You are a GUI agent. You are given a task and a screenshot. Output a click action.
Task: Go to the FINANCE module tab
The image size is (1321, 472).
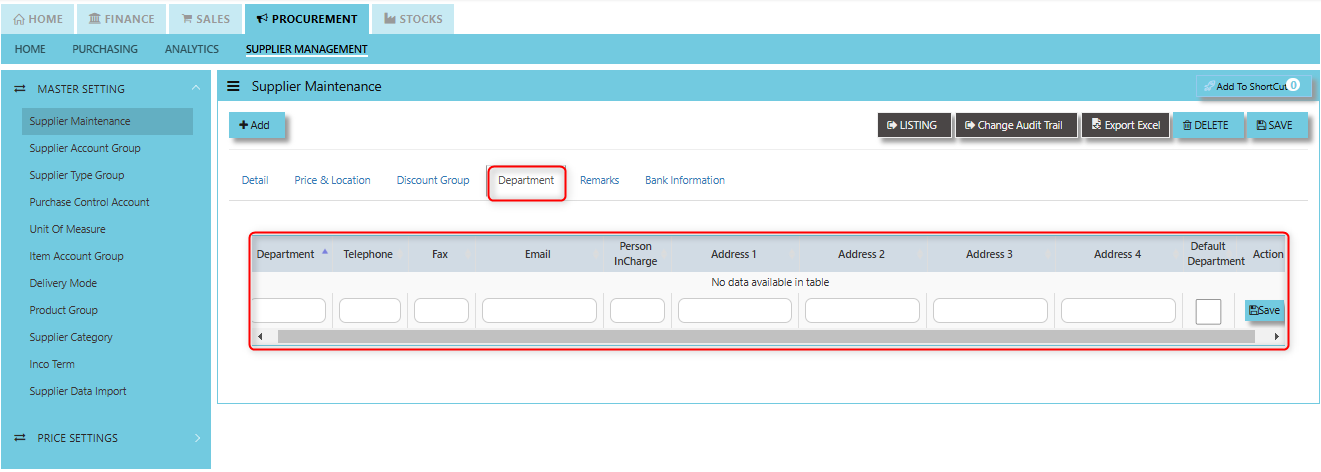pos(121,19)
